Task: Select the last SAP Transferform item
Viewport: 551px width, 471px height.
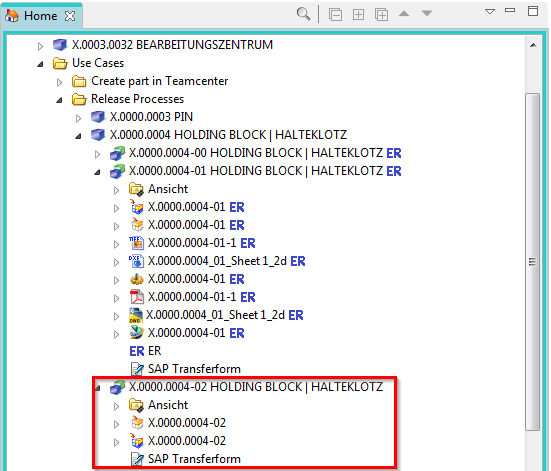Action: [x=185, y=459]
